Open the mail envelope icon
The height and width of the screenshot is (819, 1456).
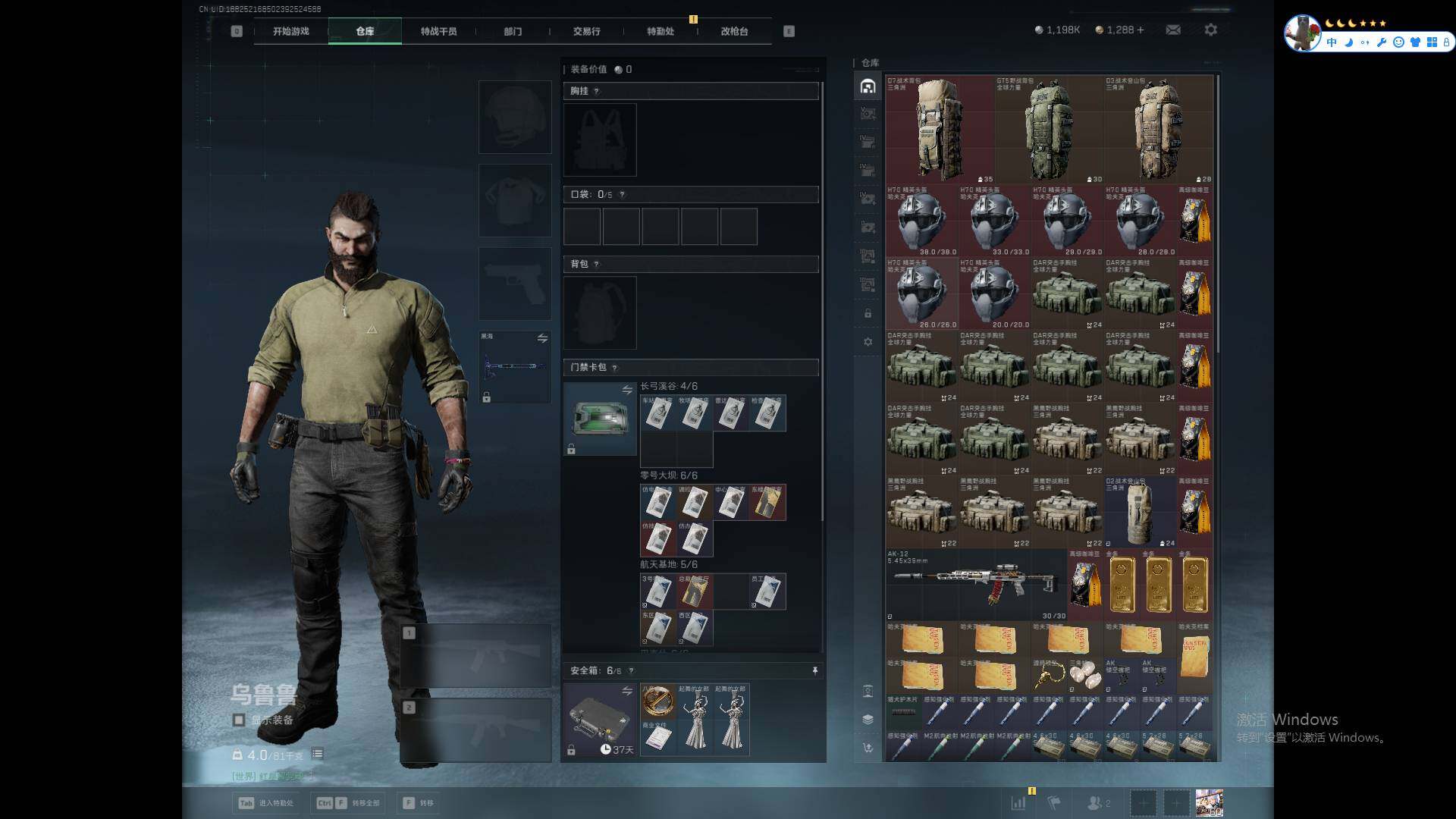tap(1172, 30)
